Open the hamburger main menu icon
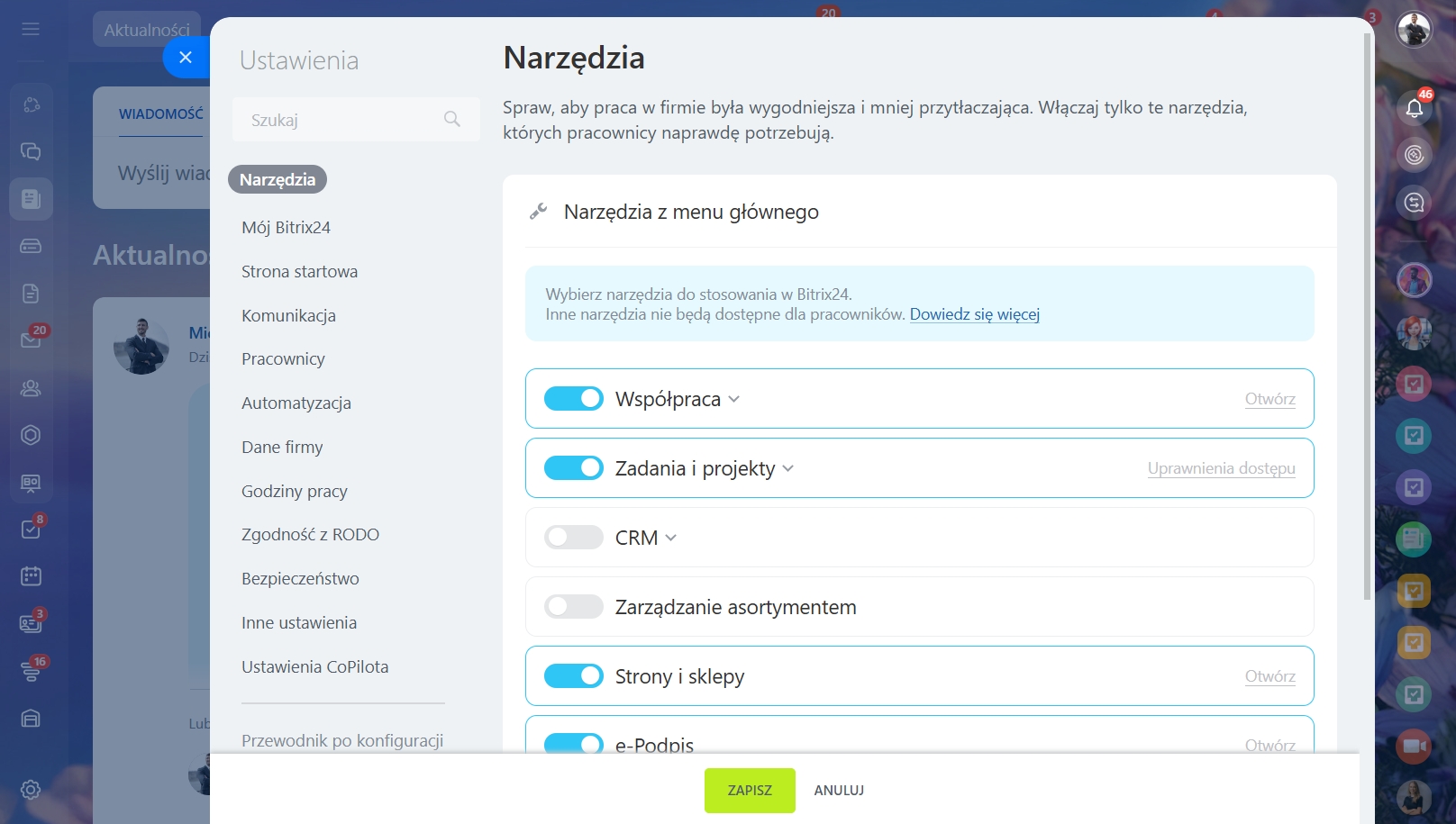Image resolution: width=1456 pixels, height=824 pixels. pyautogui.click(x=31, y=29)
